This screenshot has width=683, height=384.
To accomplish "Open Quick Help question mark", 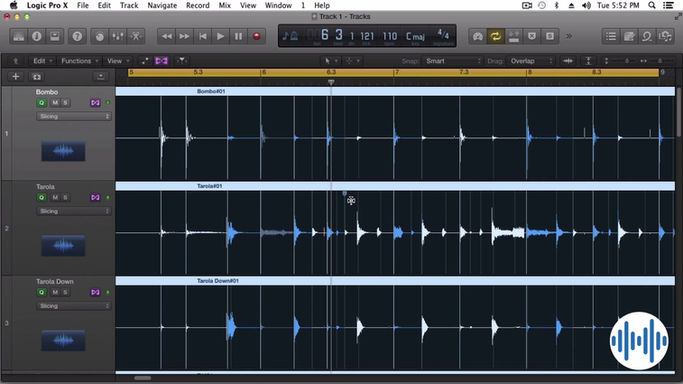I will [x=77, y=36].
